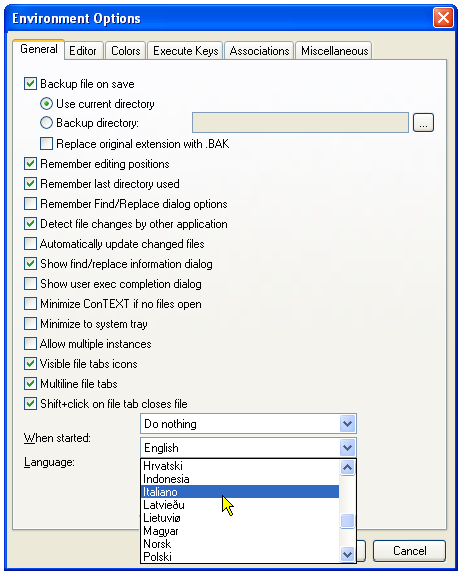This screenshot has height=575, width=465.
Task: Toggle Shift+click on file tab closes file
Action: (30, 404)
